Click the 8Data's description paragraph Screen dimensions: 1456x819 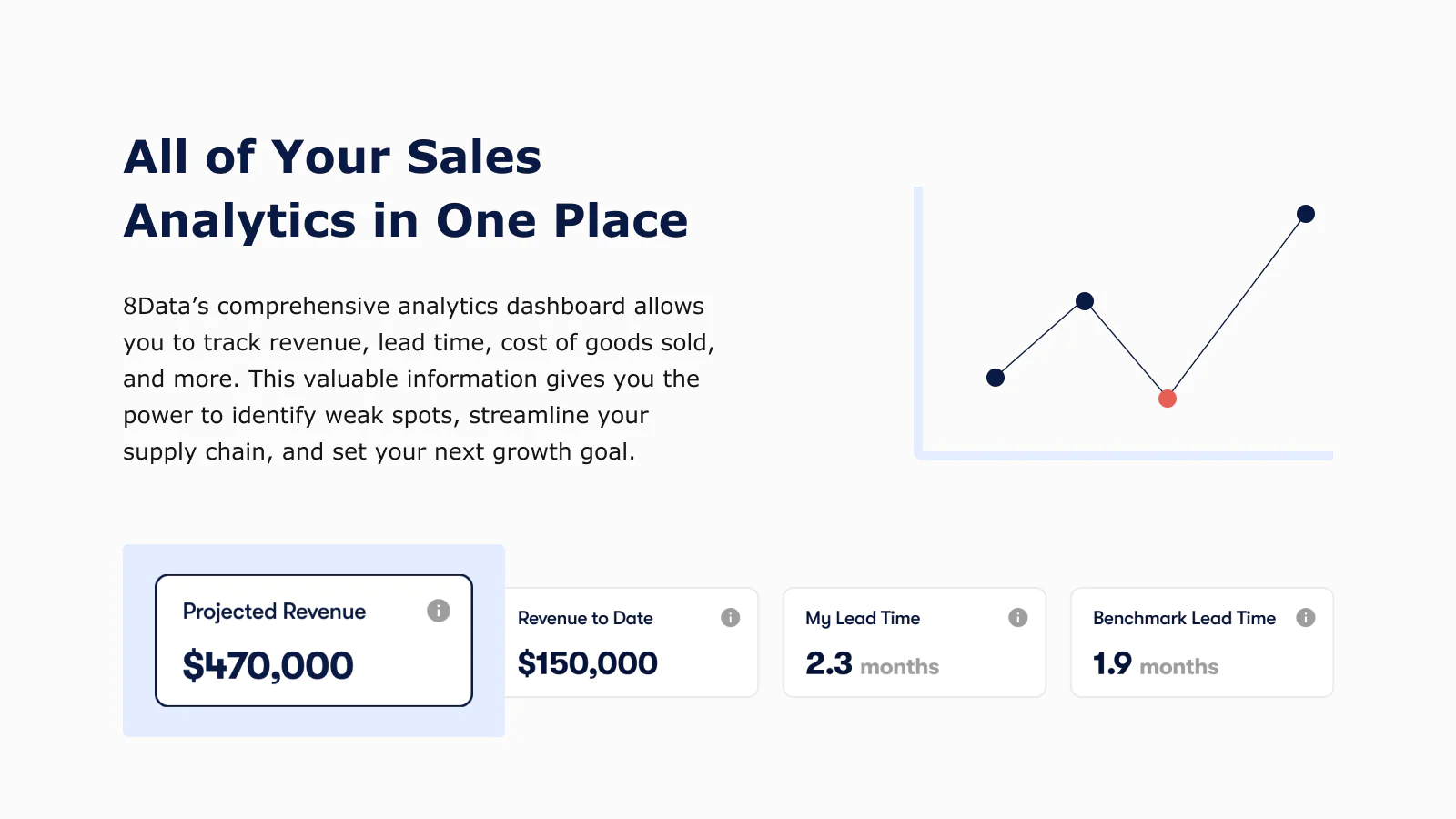pos(419,379)
